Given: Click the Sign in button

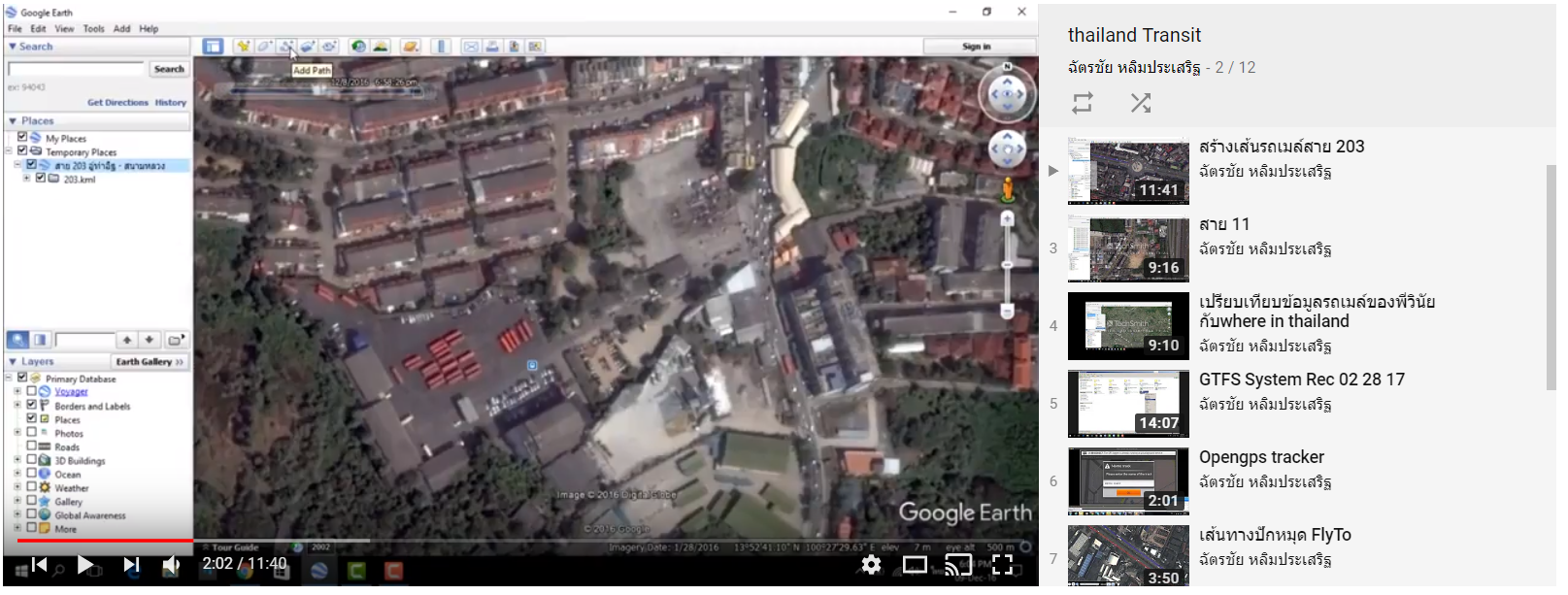Looking at the screenshot, I should (x=976, y=46).
